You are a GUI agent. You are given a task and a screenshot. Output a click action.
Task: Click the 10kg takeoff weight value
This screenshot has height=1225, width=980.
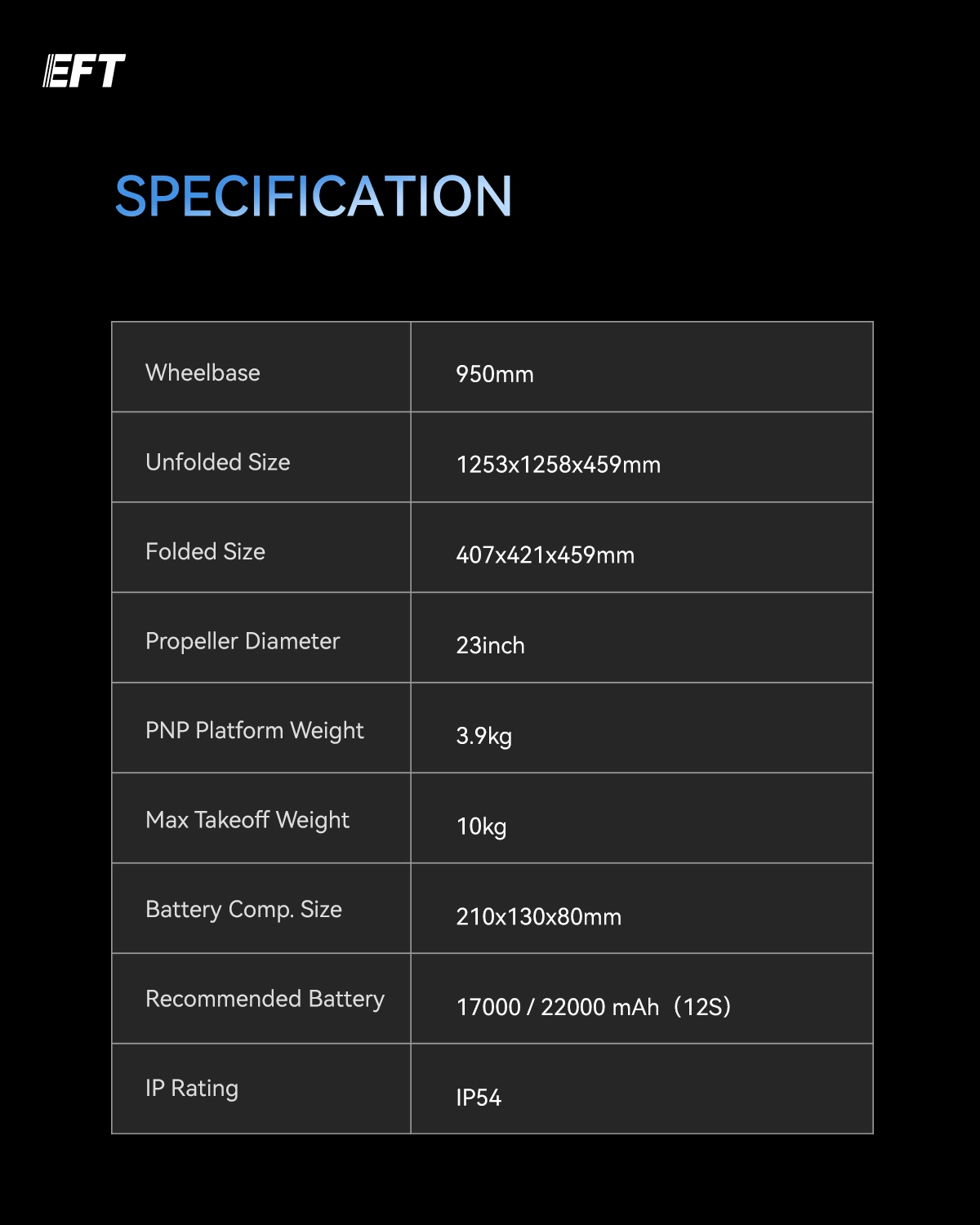pos(481,826)
